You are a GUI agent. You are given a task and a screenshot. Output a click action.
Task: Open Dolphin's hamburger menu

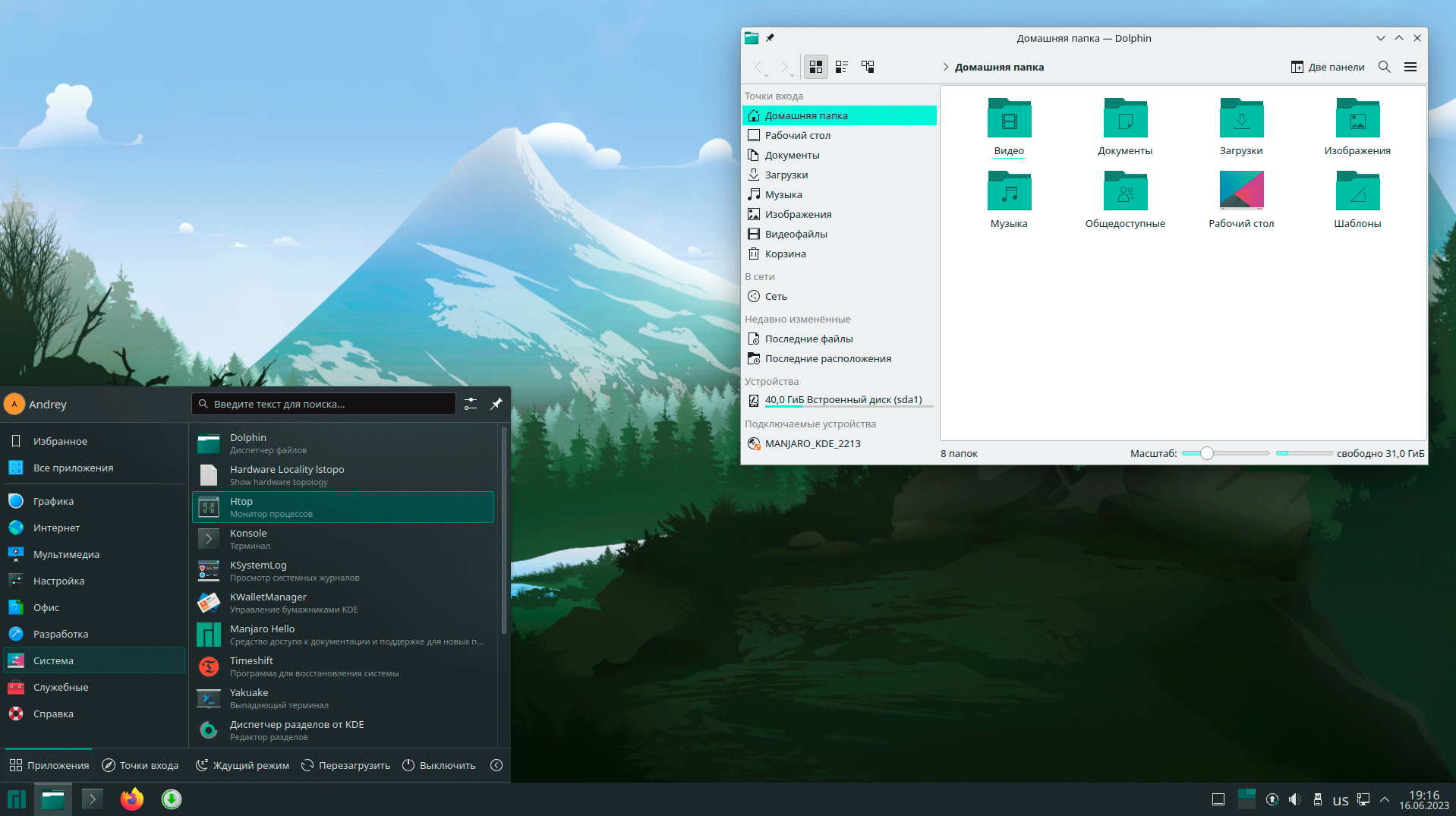(x=1410, y=67)
